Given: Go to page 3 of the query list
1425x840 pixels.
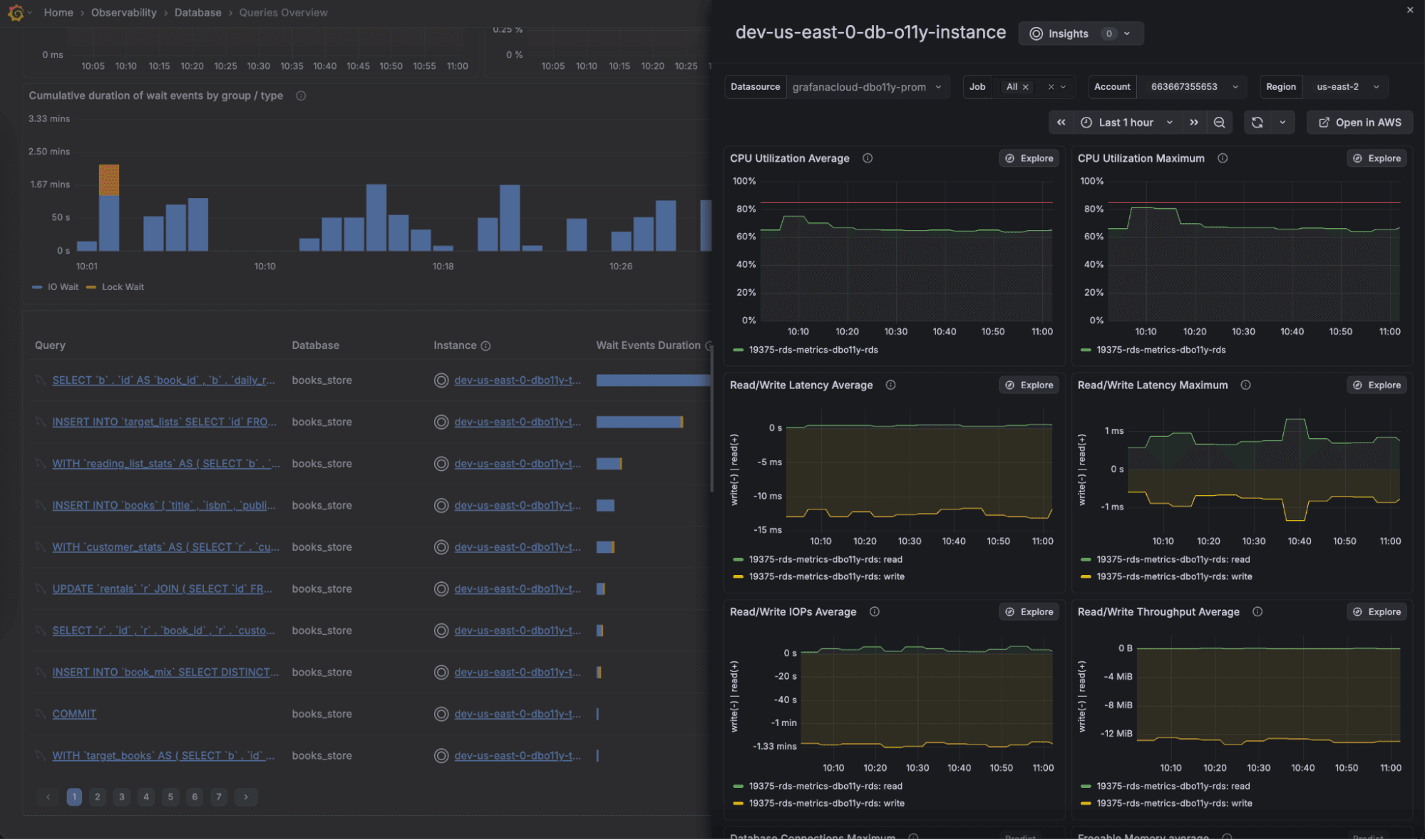Looking at the screenshot, I should click(121, 797).
